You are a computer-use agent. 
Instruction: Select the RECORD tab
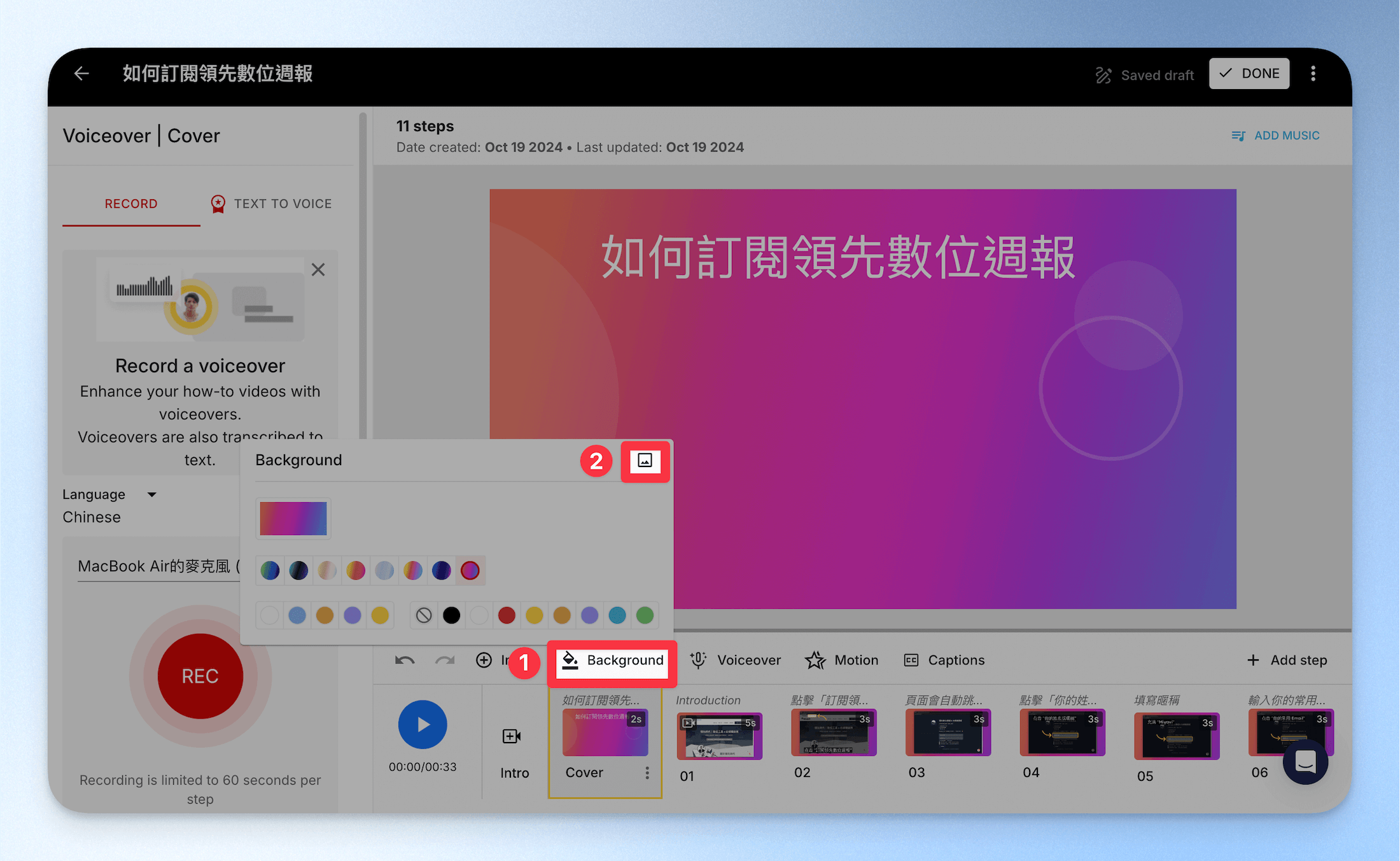click(x=131, y=204)
